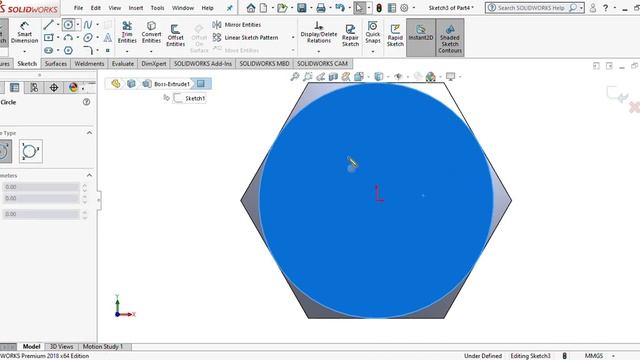Select the Corner Rectangle tool
The height and width of the screenshot is (360, 640).
(x=49, y=38)
